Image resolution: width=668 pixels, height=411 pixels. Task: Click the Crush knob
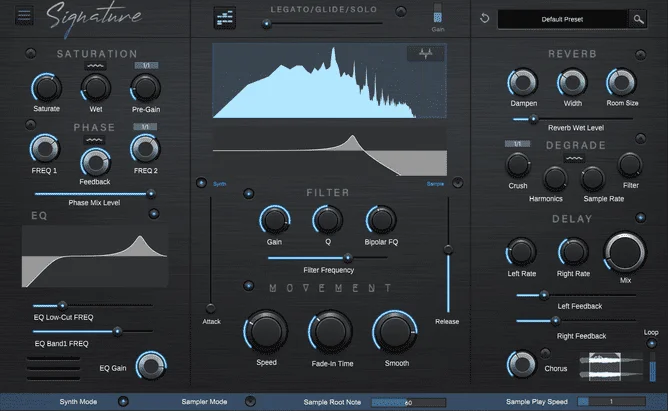coord(518,166)
